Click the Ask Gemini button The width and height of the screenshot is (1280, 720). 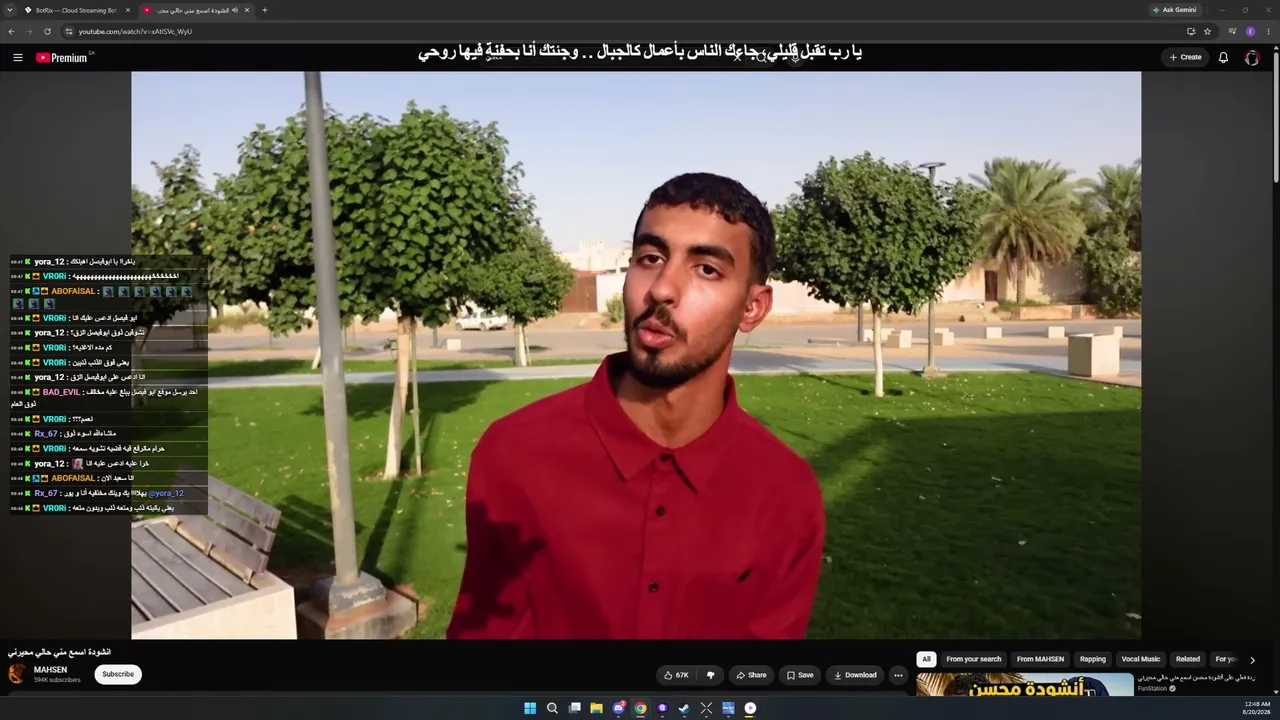point(1175,10)
